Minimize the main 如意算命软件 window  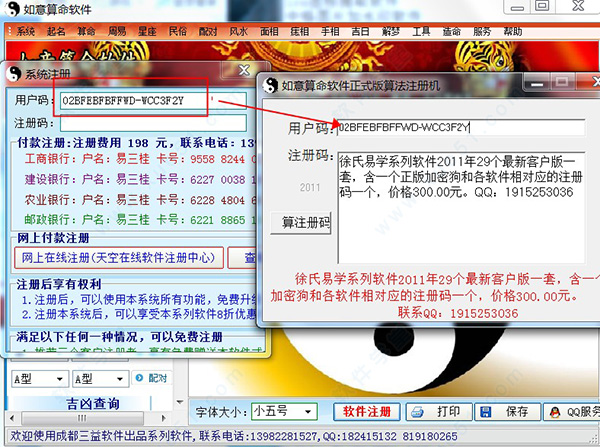[517, 7]
